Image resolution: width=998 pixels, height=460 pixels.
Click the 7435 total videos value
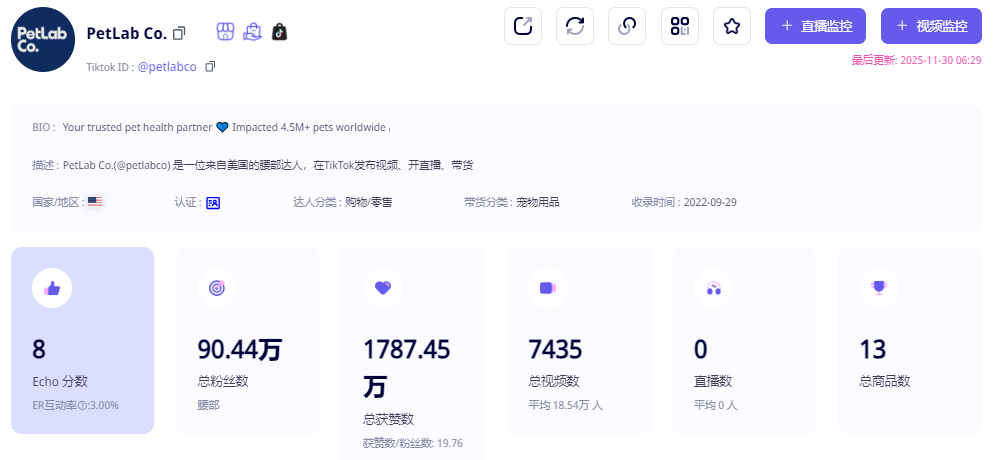click(555, 349)
